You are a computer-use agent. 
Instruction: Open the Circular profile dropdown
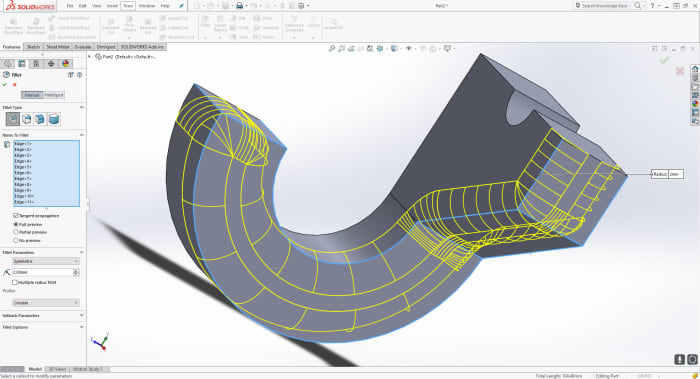[x=46, y=303]
